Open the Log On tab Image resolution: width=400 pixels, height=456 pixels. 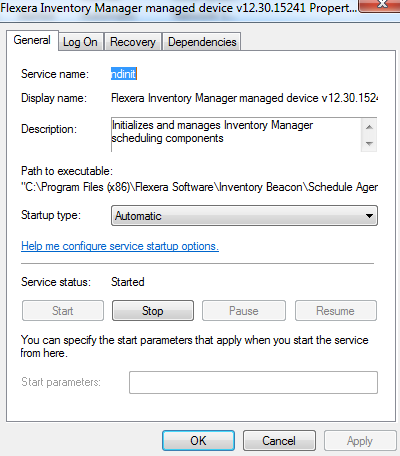[x=80, y=42]
